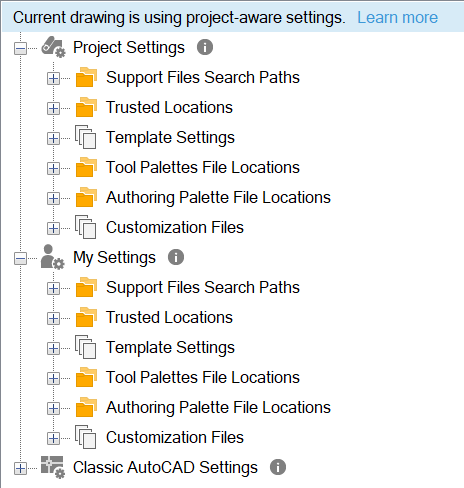
Task: Click folder icon of Project Settings Support Files Search Paths
Action: click(86, 77)
